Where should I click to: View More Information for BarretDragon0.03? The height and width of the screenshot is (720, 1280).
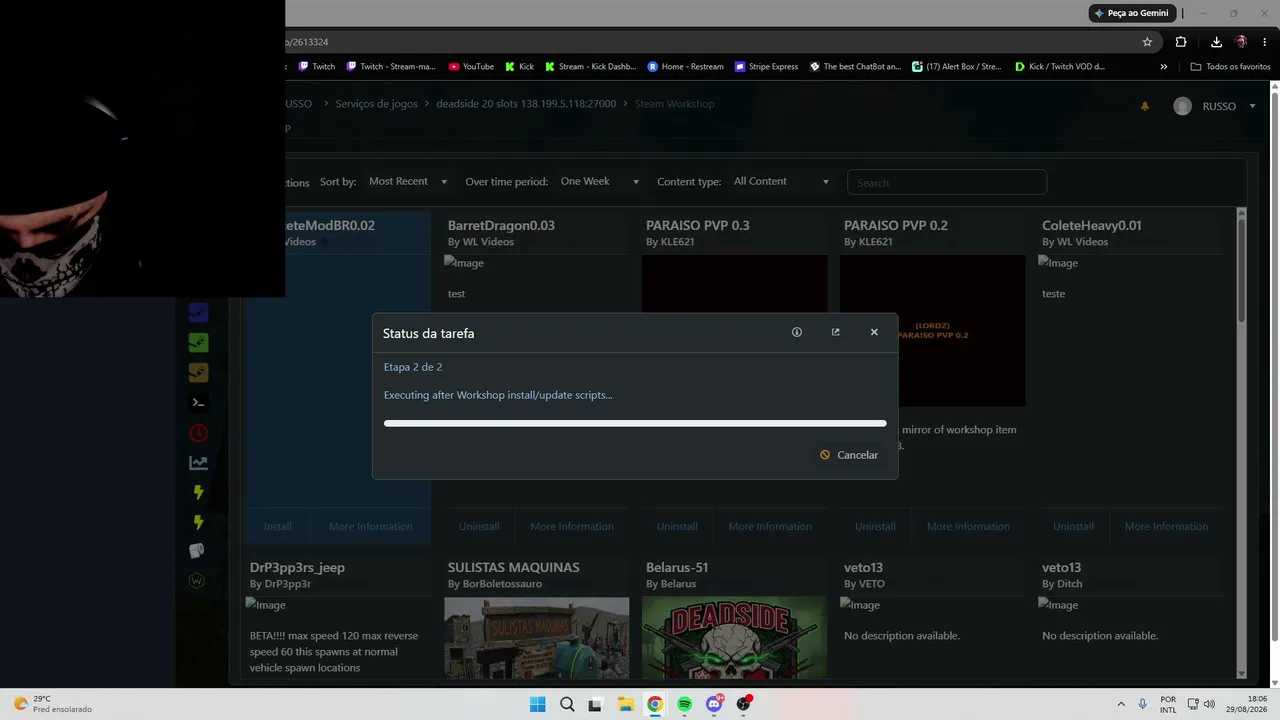[572, 526]
